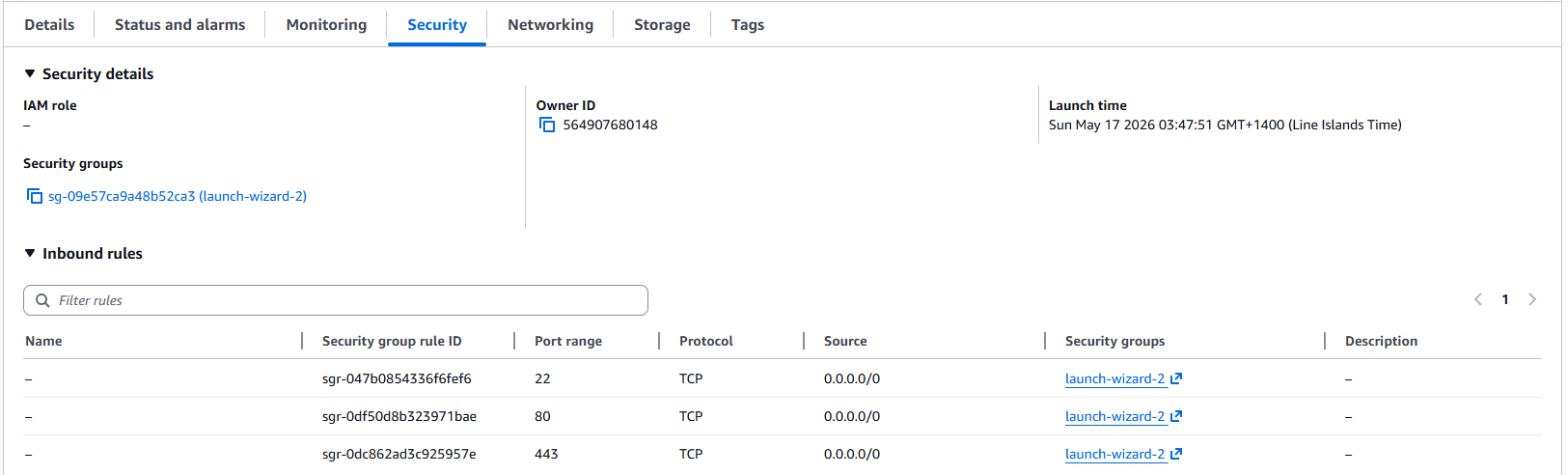The image size is (1568, 475).
Task: Select rule ID sgr-0dc862ad3c925957e
Action: (399, 455)
